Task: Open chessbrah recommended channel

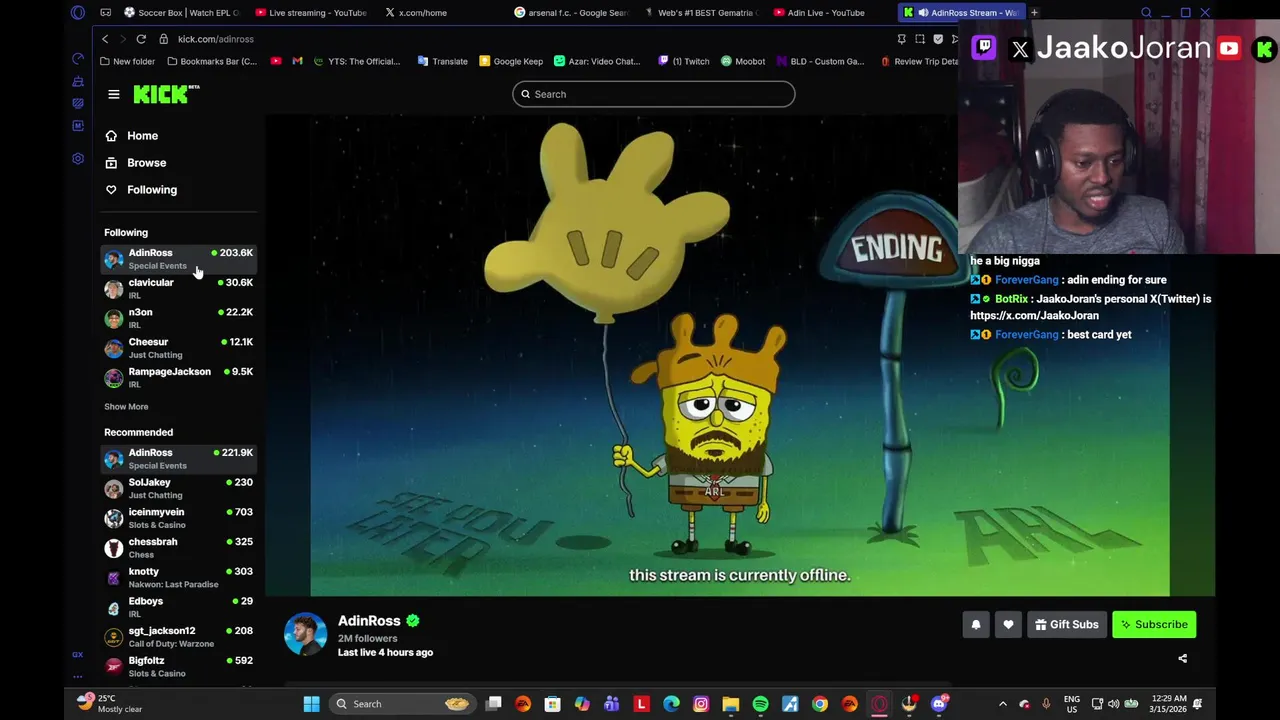Action: [178, 548]
